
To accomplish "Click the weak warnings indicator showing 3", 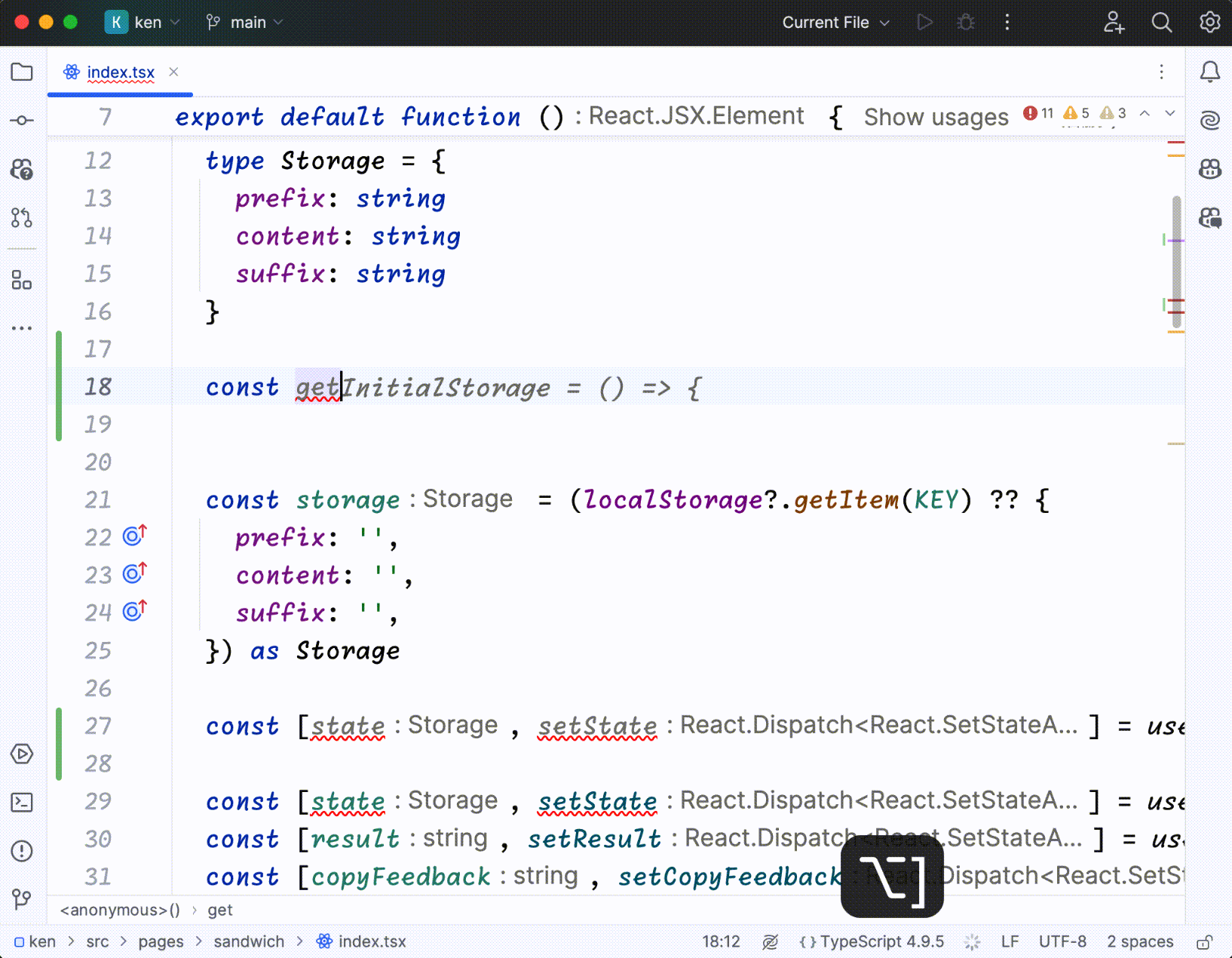I will point(1113,113).
